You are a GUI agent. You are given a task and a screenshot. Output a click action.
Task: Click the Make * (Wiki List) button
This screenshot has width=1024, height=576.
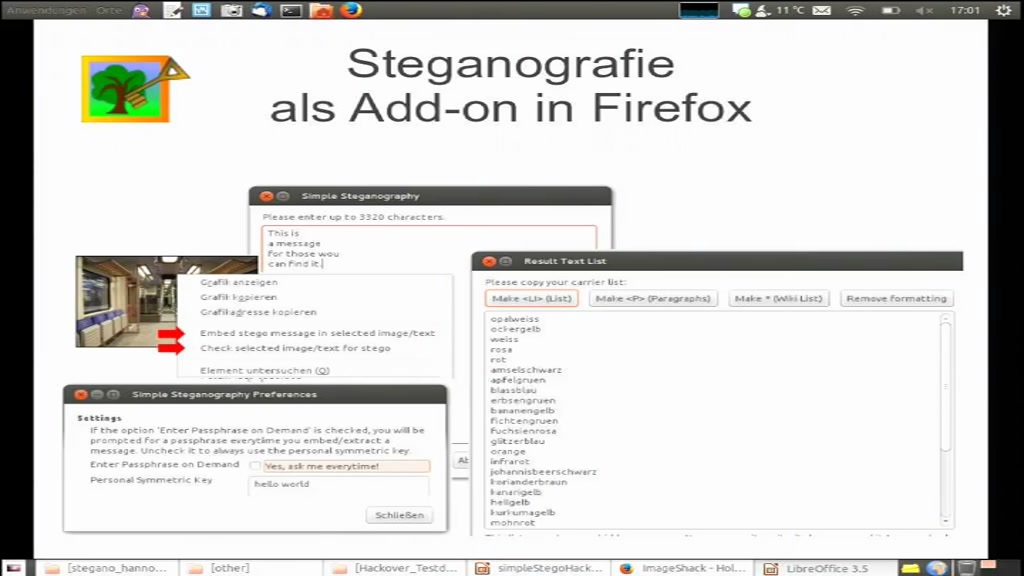778,298
